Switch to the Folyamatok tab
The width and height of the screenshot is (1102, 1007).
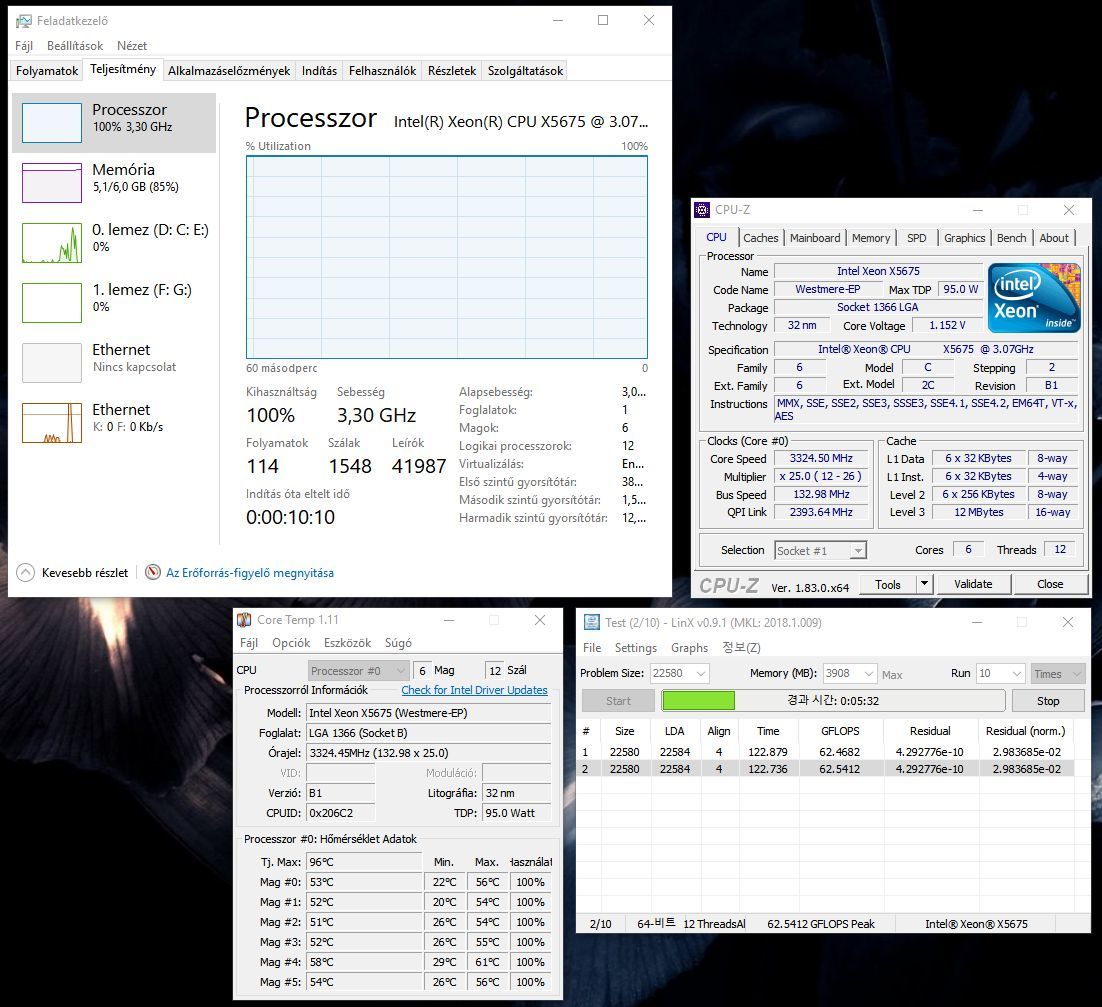tap(47, 71)
